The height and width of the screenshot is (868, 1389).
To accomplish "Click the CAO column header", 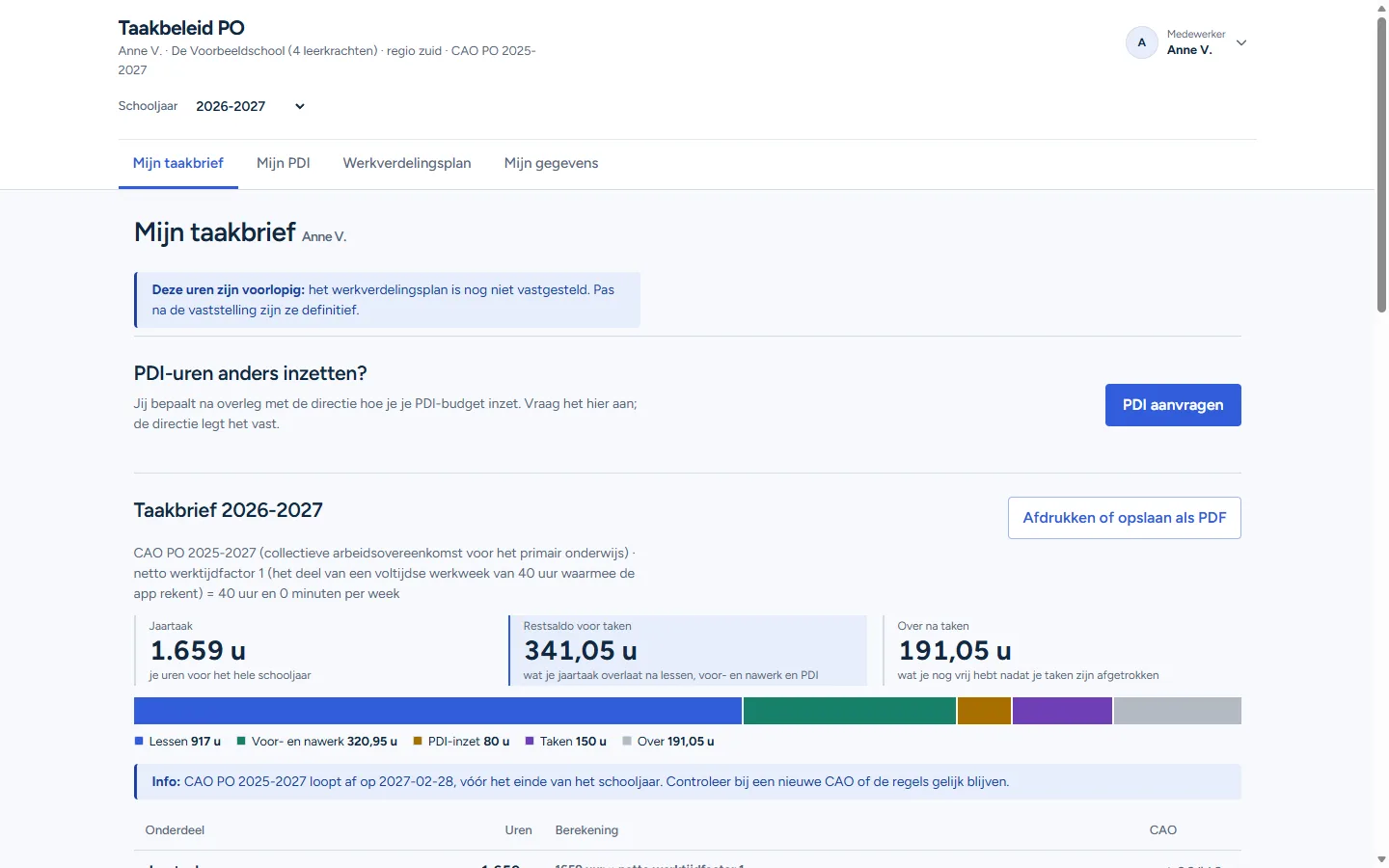I will [1163, 830].
